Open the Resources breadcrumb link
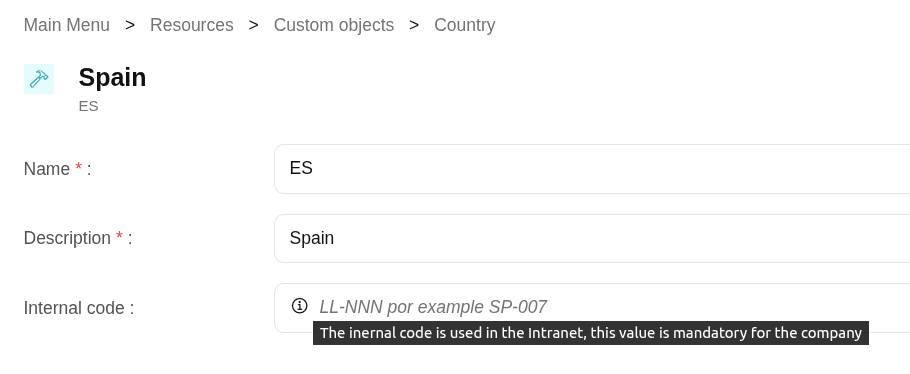Viewport: 910px width, 374px height. coord(192,25)
